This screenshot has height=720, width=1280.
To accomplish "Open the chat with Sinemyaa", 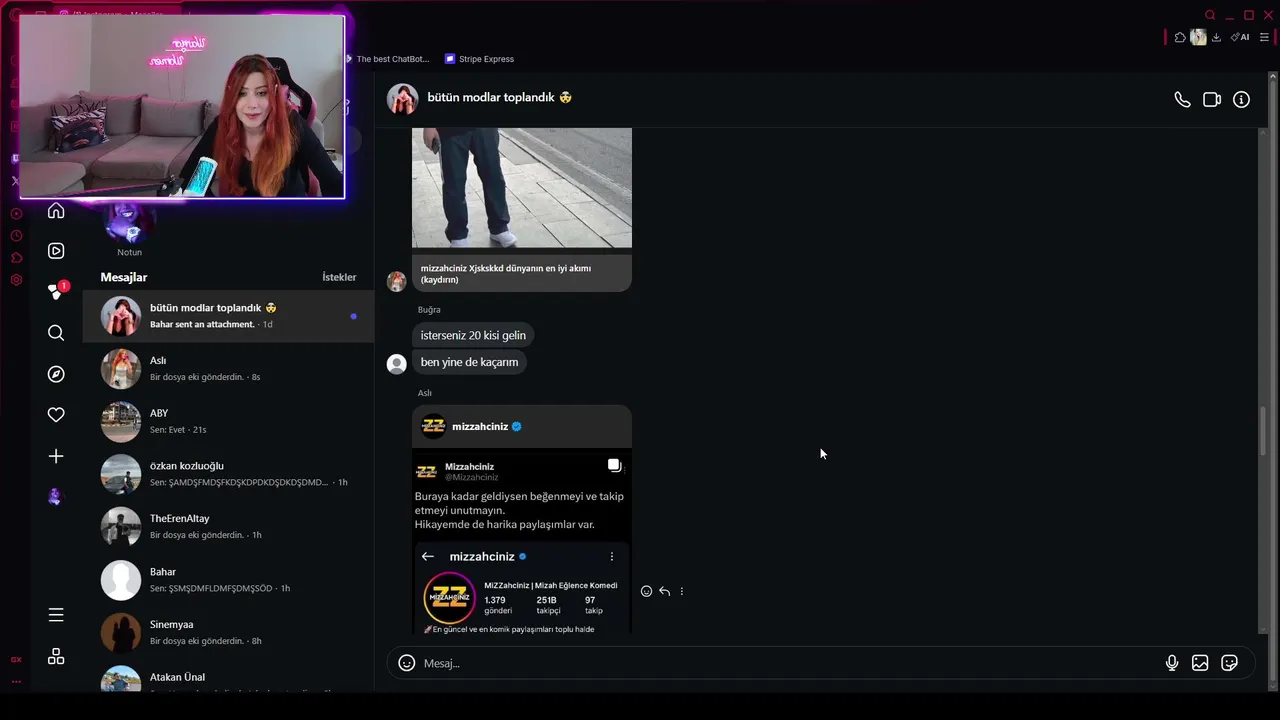I will [x=228, y=632].
